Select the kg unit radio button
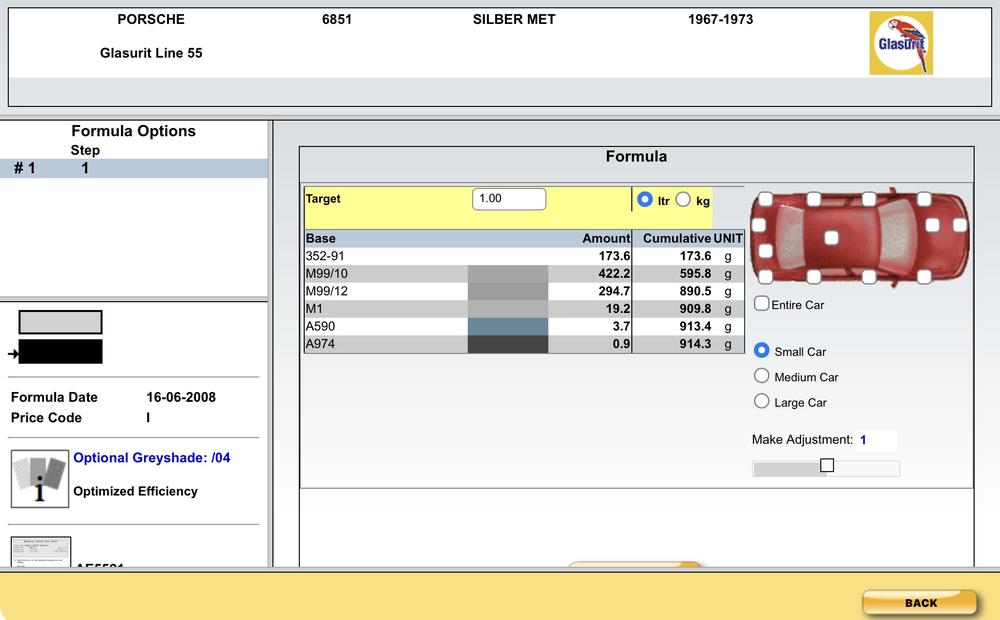Viewport: 1000px width, 620px height. click(x=683, y=200)
